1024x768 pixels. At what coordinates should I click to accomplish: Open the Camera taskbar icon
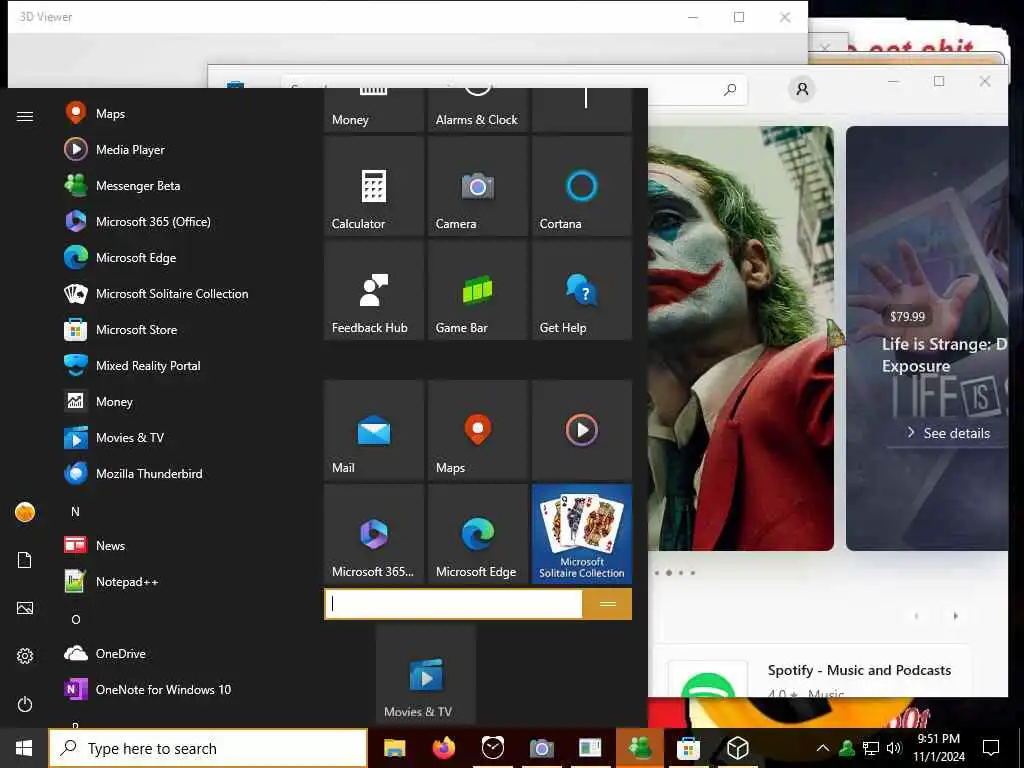tap(541, 748)
